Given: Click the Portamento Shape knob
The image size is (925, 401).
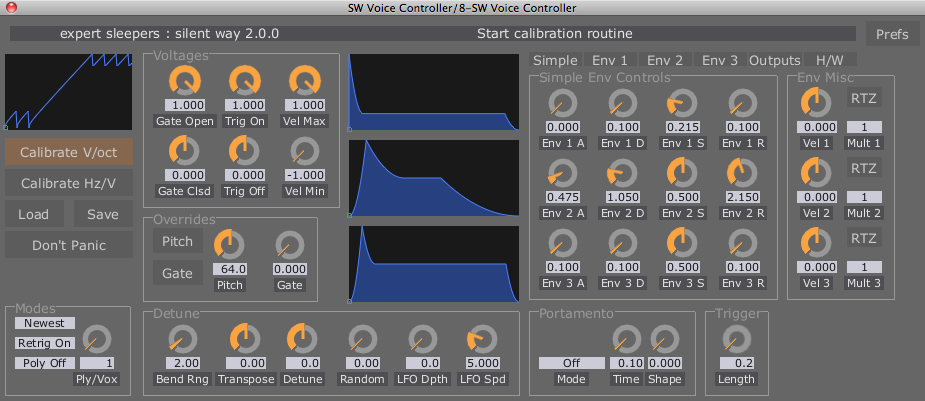Looking at the screenshot, I should pos(665,338).
